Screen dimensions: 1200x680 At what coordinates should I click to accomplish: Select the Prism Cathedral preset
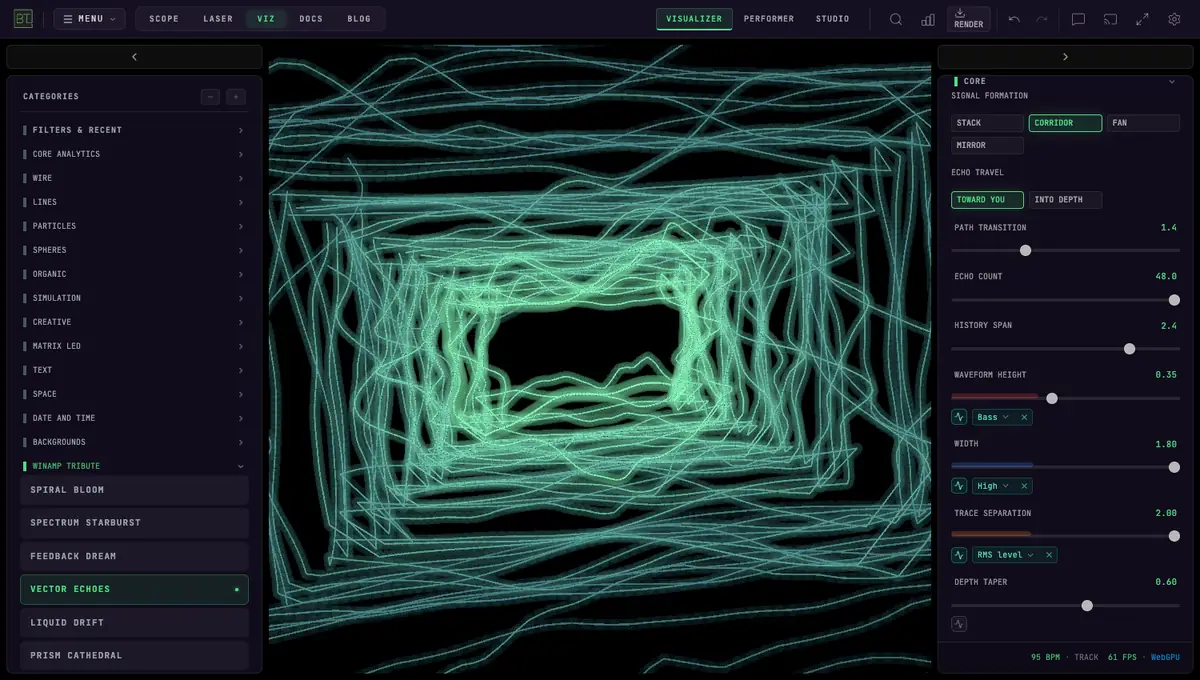pos(134,655)
